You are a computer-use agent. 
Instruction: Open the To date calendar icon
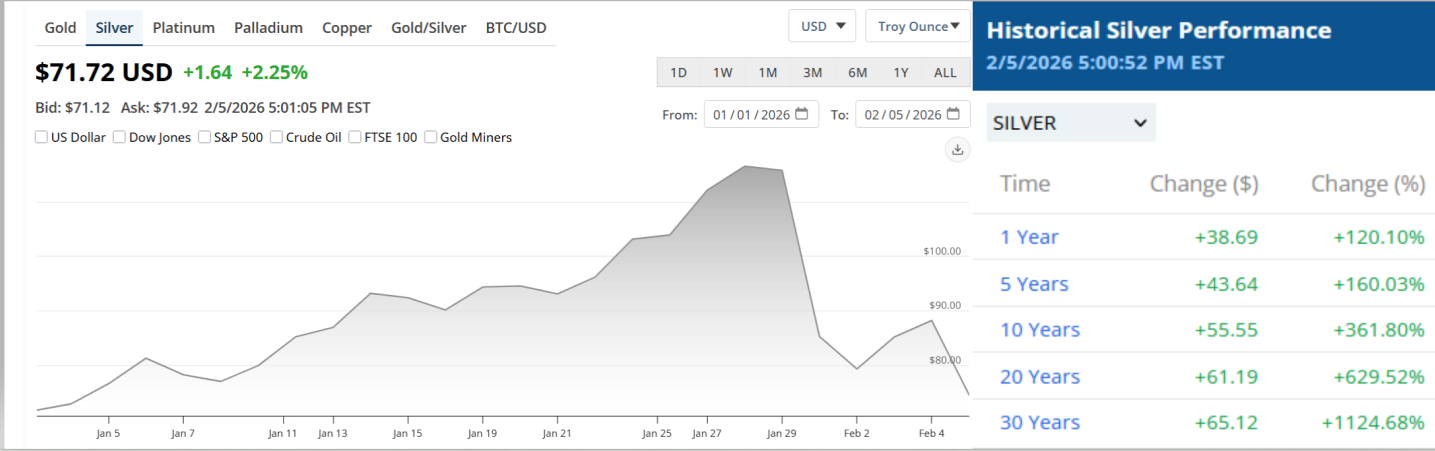pyautogui.click(x=953, y=114)
